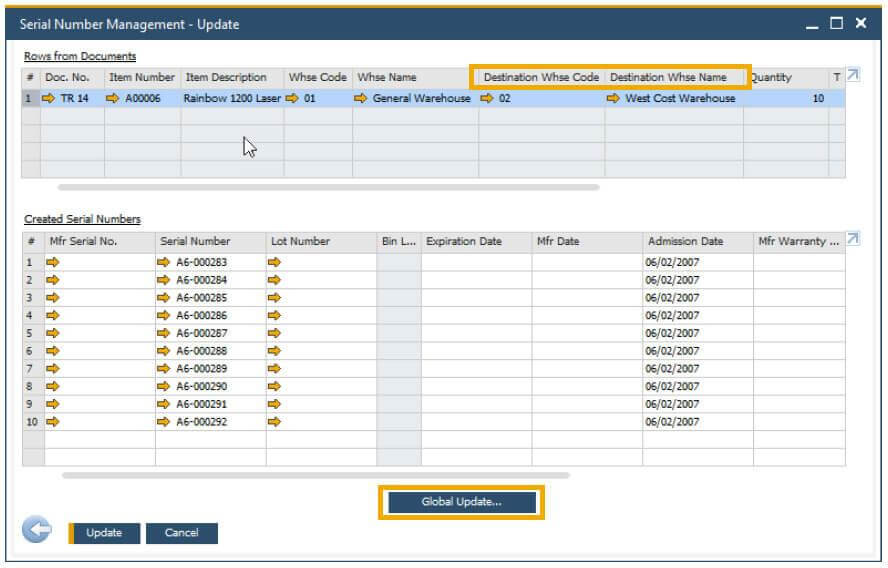This screenshot has height=568, width=888.
Task: Select the Mfr Warranty column header
Action: tap(799, 242)
